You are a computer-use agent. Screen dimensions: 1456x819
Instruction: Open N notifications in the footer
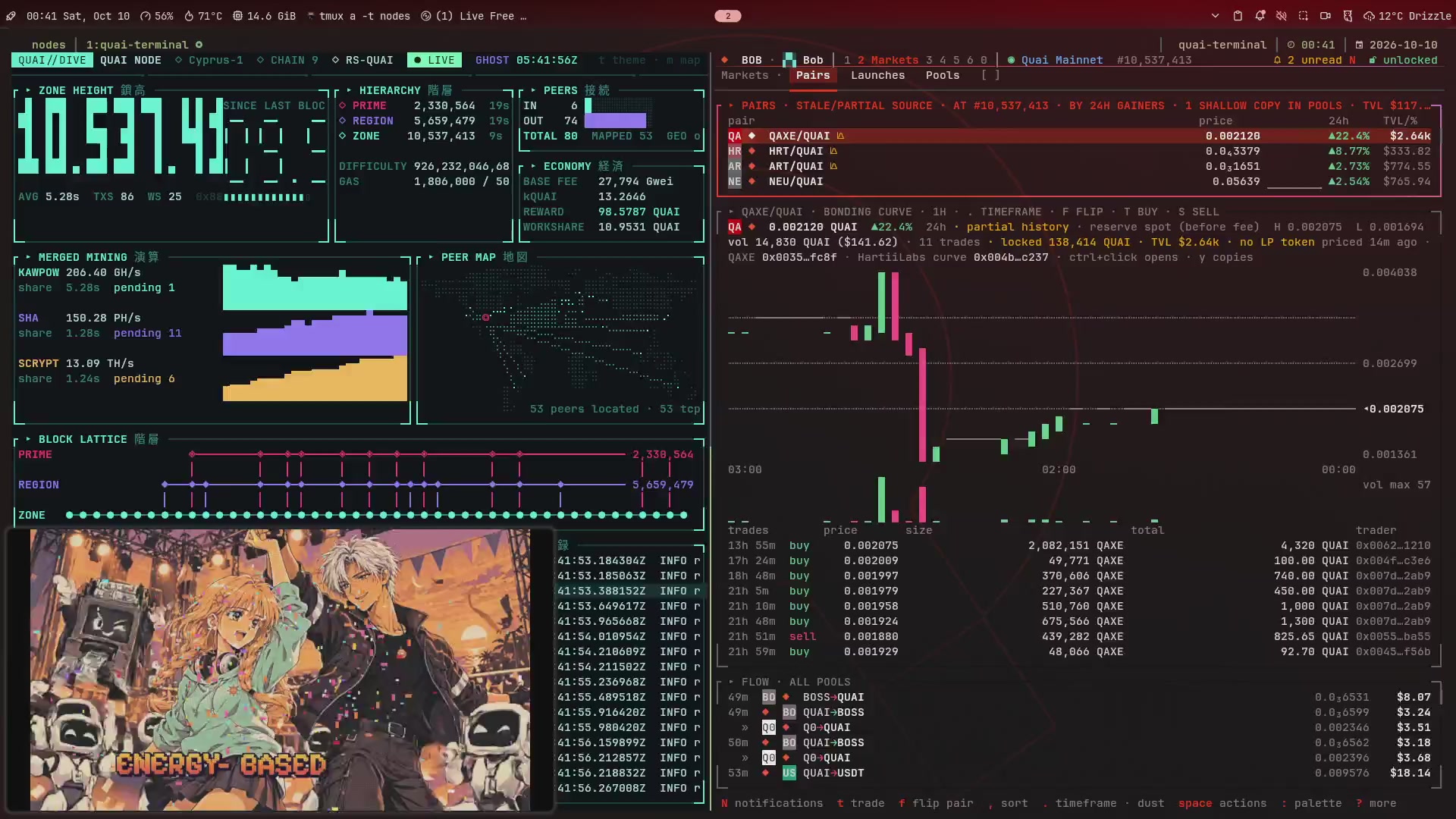772,803
